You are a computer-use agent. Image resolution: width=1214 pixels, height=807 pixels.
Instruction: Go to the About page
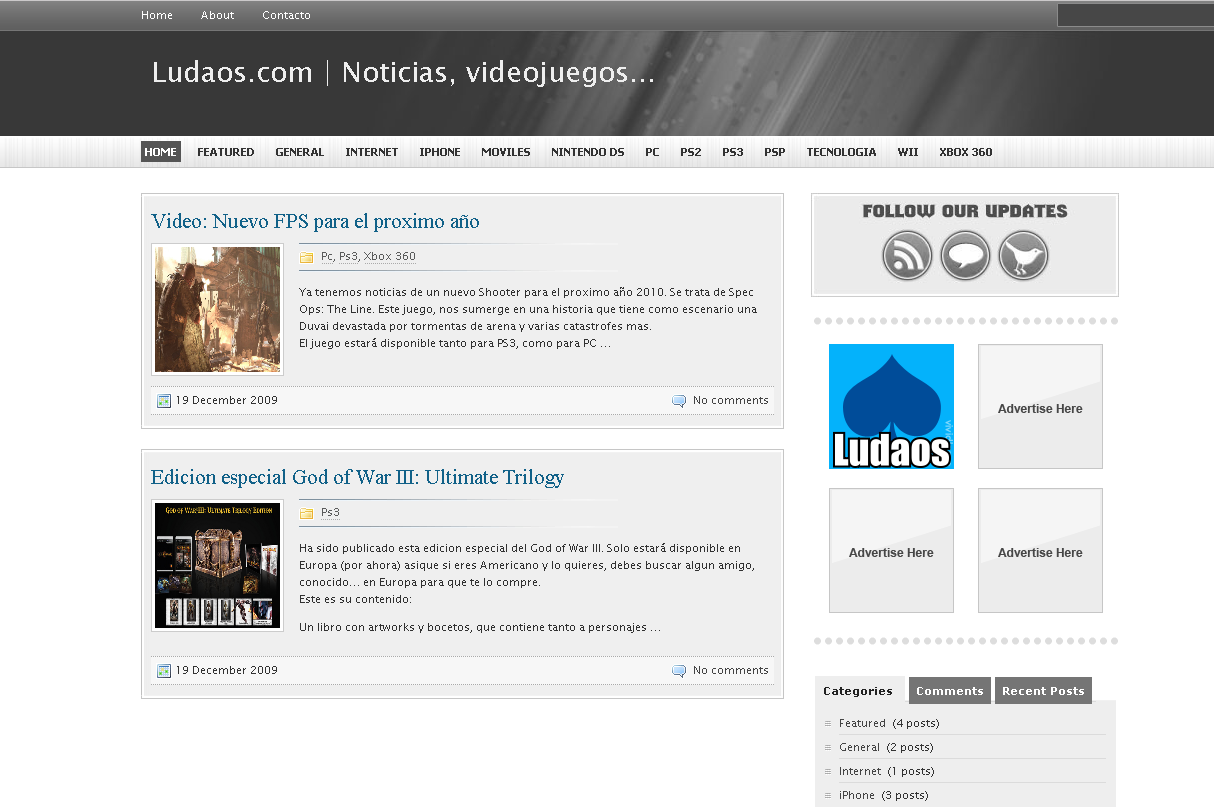tap(217, 15)
